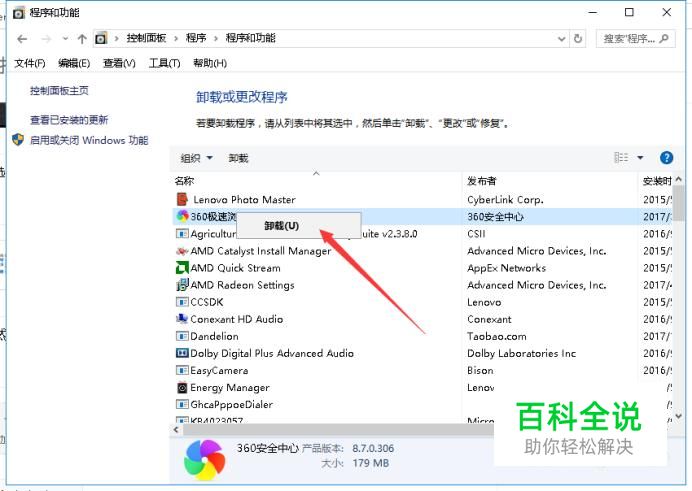Open recent locations dropdown arrow

tap(65, 39)
